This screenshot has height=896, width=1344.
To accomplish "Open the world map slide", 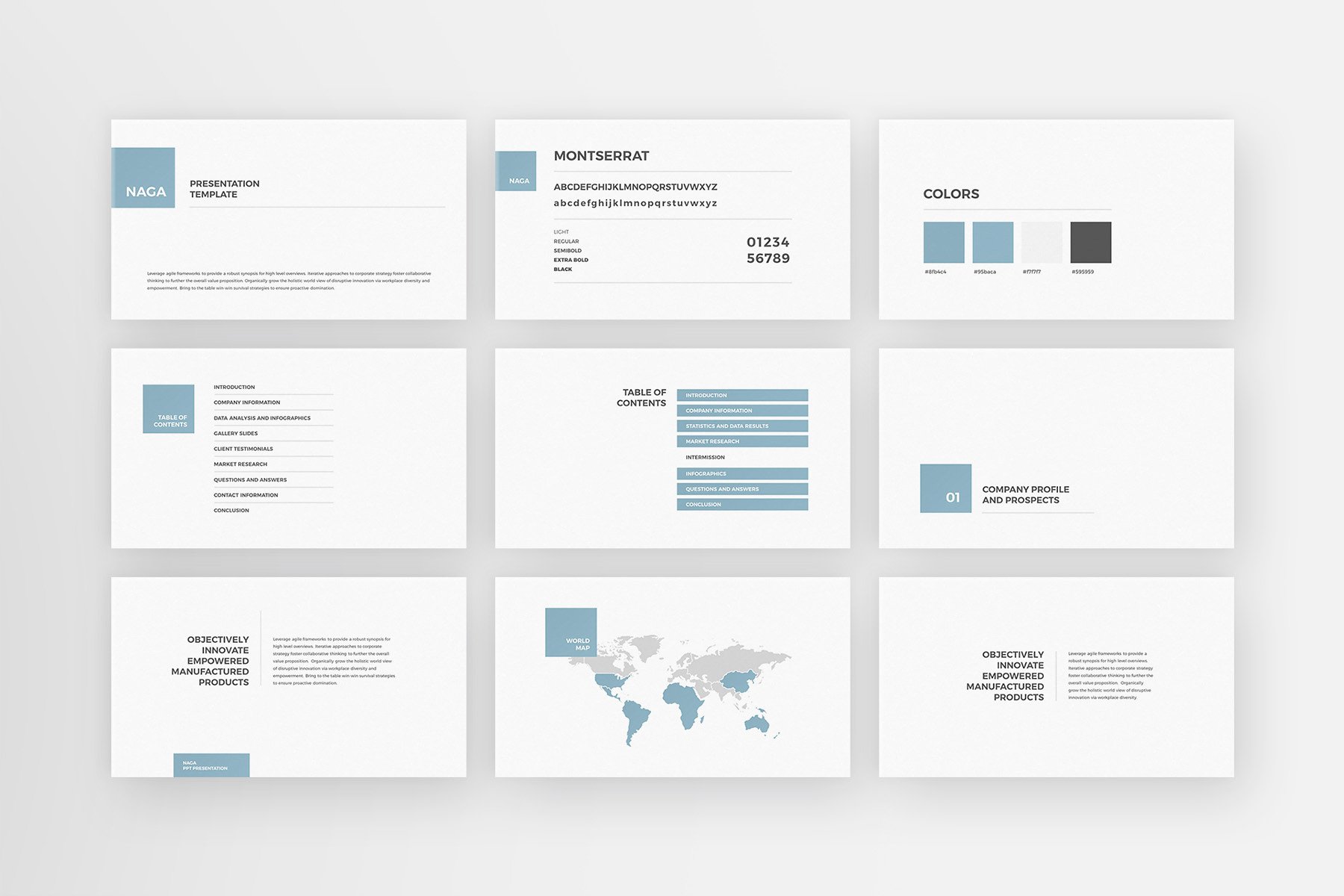I will click(673, 676).
